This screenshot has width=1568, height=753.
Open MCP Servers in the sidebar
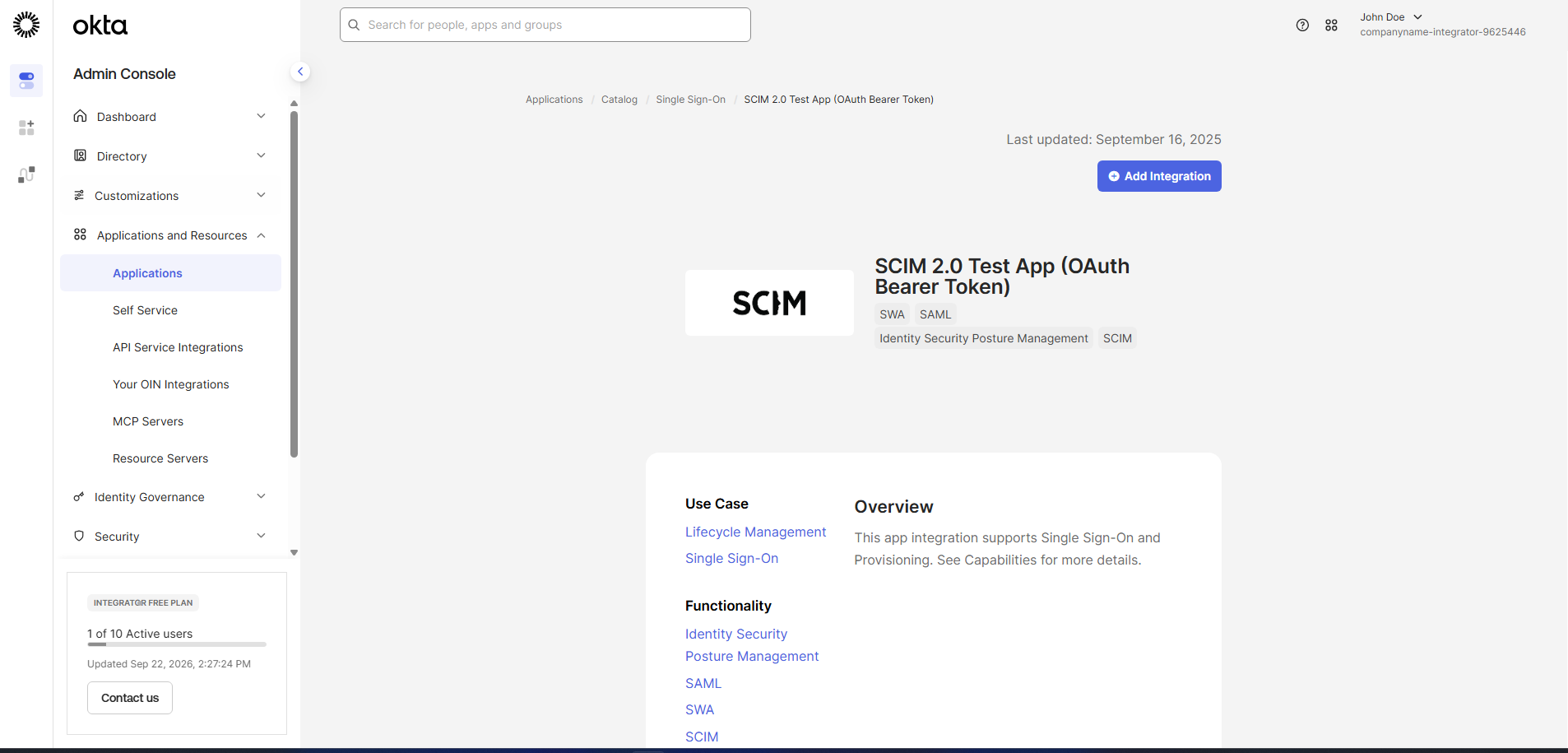[148, 421]
